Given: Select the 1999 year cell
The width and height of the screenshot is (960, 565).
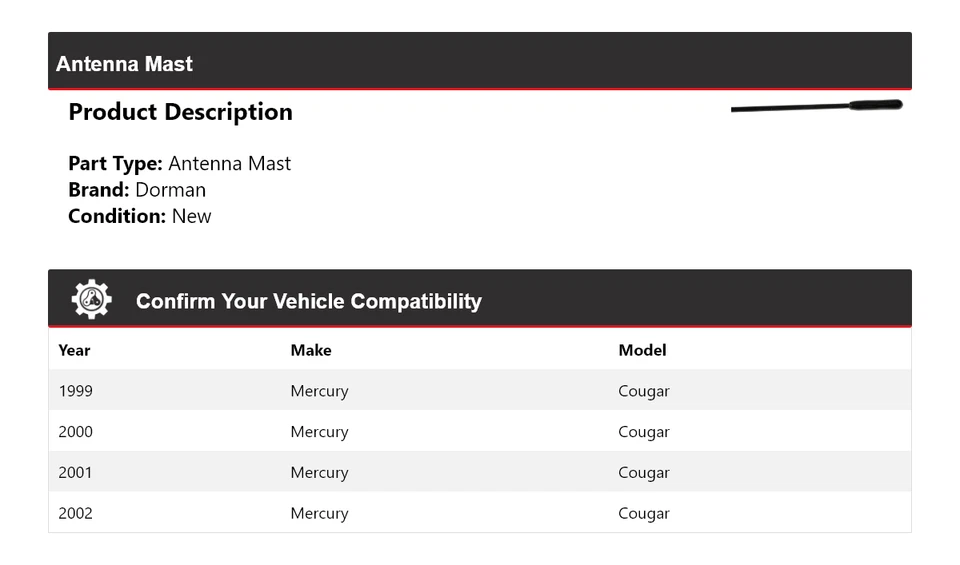Looking at the screenshot, I should (75, 391).
